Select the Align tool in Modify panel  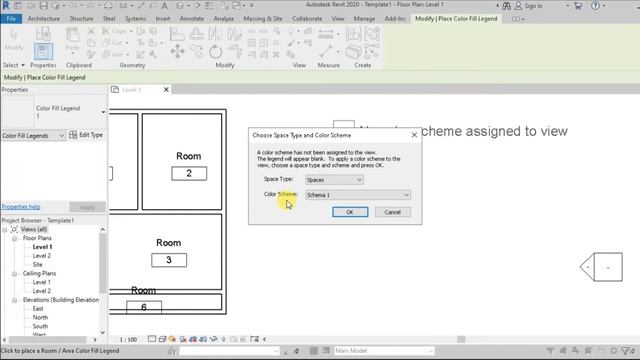177,34
